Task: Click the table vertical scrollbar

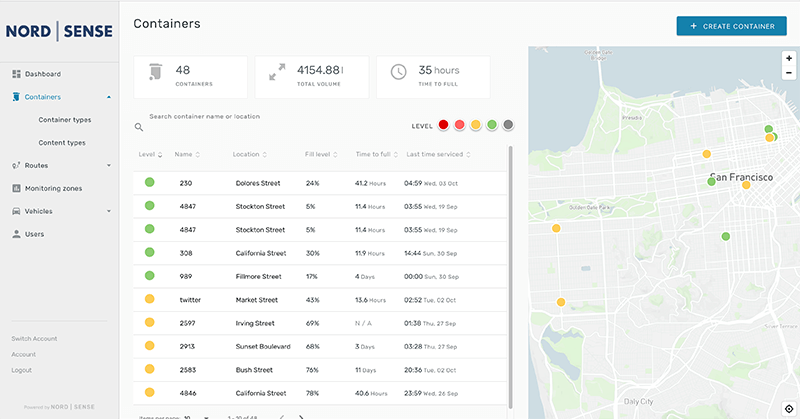Action: point(510,276)
